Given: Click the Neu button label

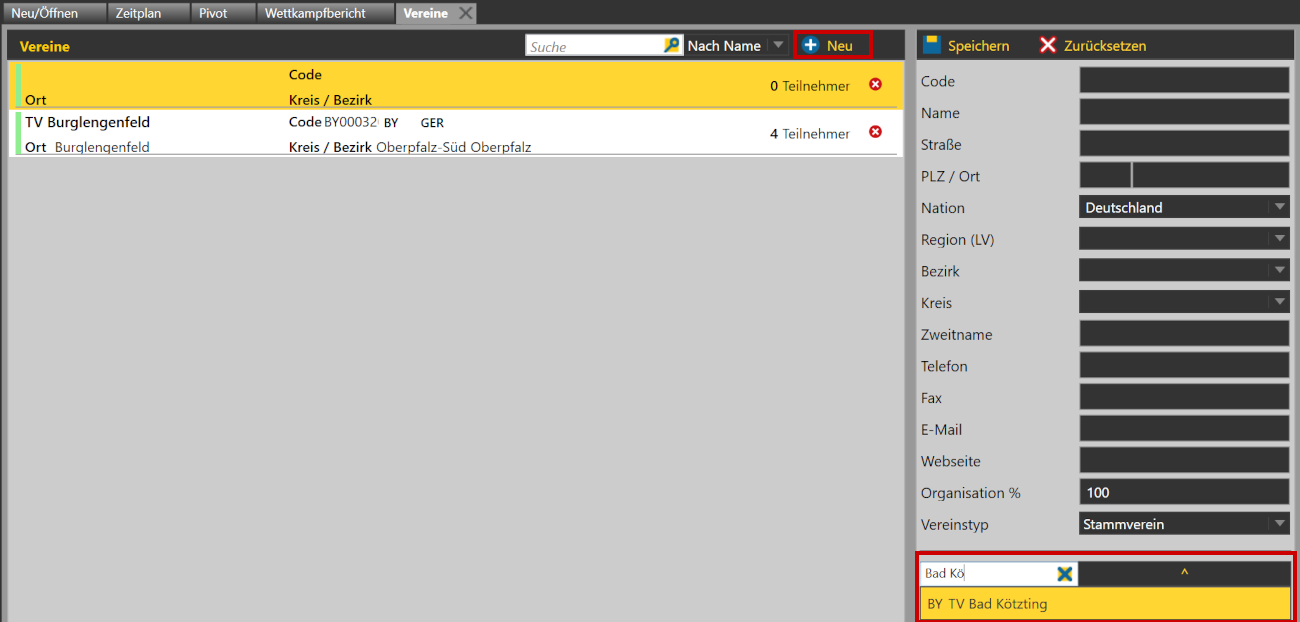Looking at the screenshot, I should point(839,46).
